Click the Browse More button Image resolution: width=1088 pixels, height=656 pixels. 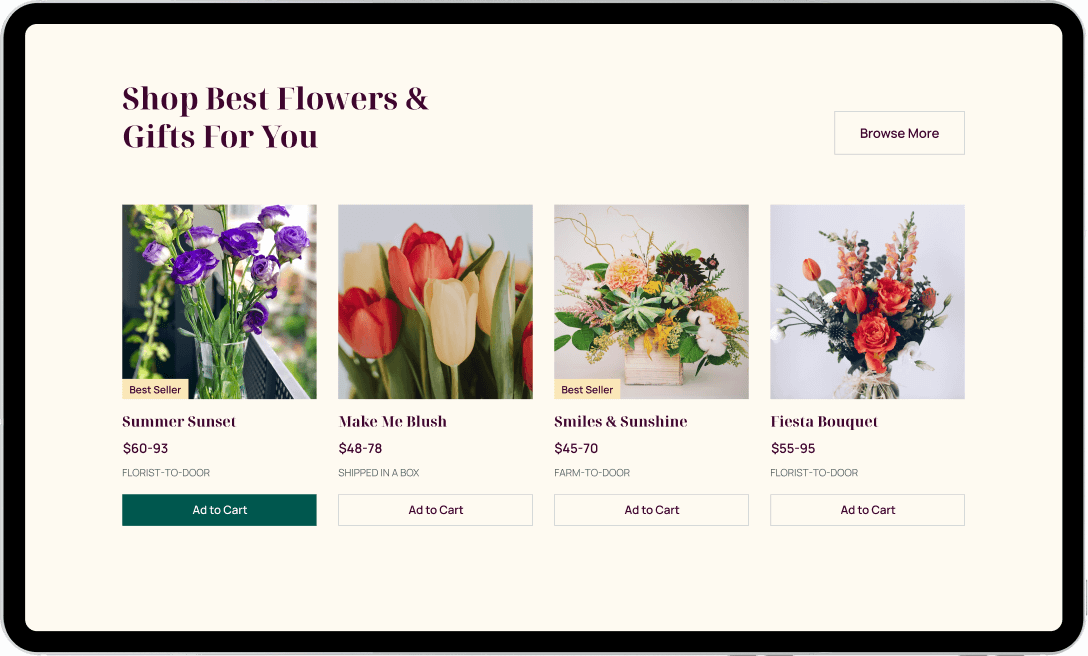pyautogui.click(x=899, y=133)
